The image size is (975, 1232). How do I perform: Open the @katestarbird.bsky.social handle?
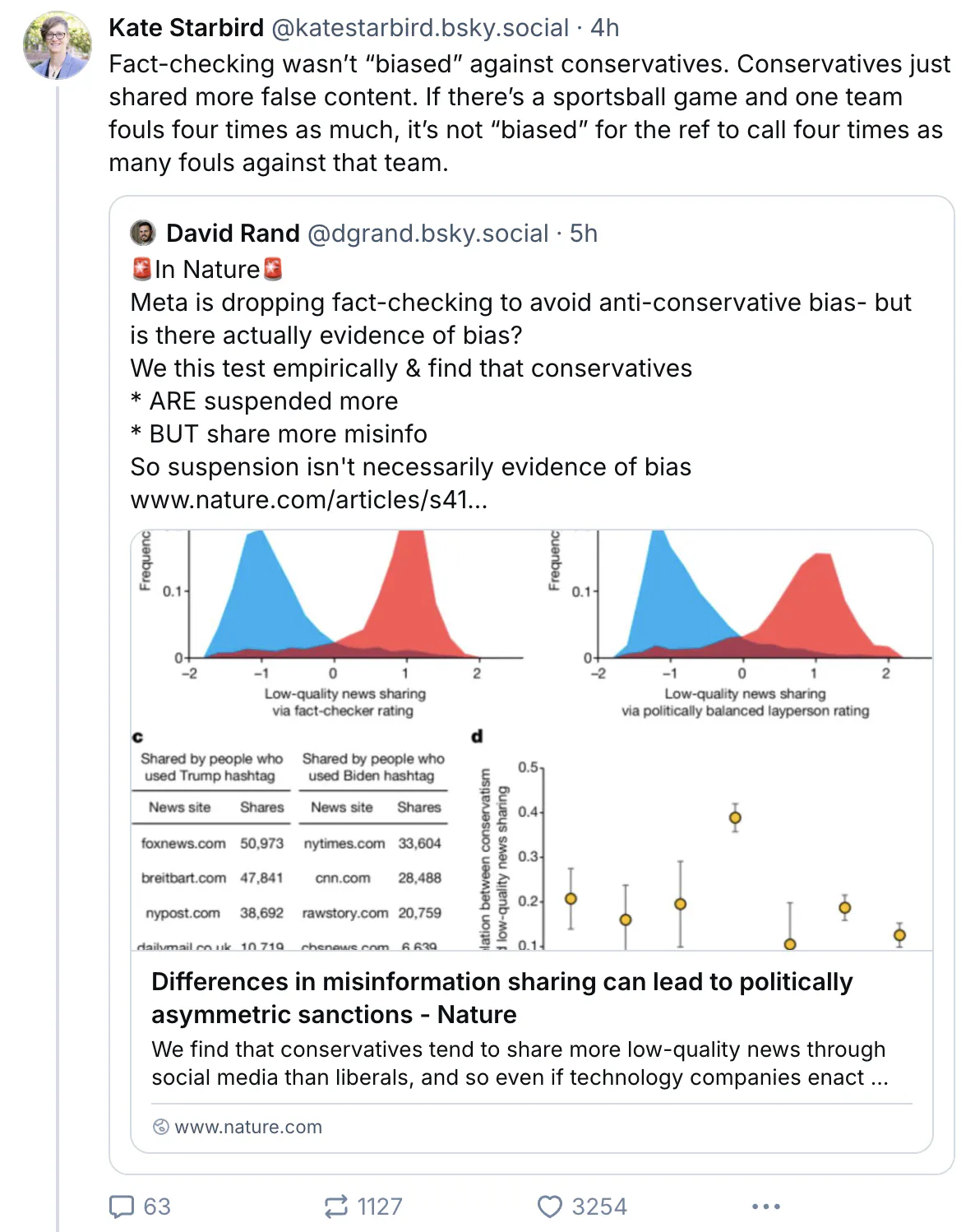(x=420, y=28)
